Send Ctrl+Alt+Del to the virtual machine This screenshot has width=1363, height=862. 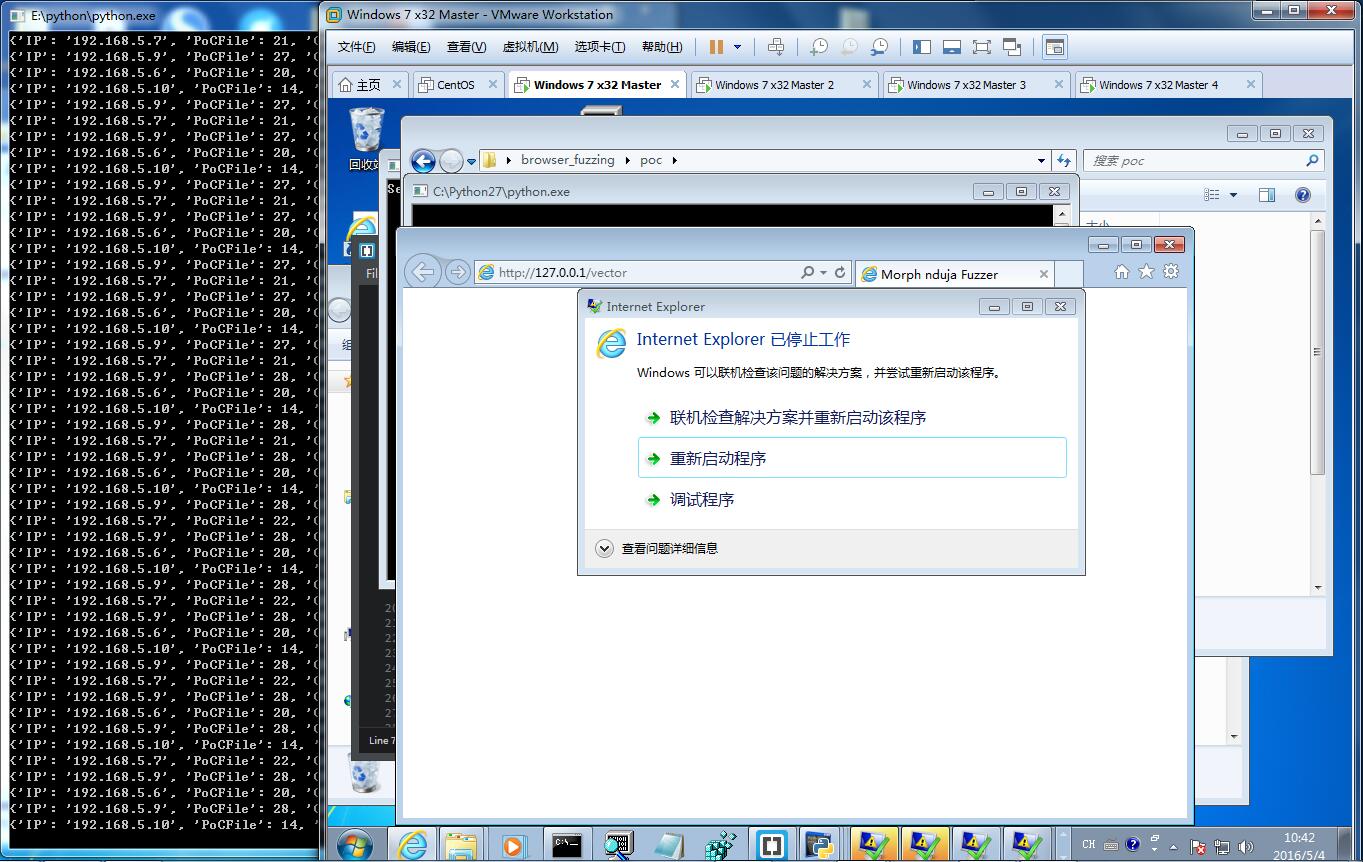(776, 47)
